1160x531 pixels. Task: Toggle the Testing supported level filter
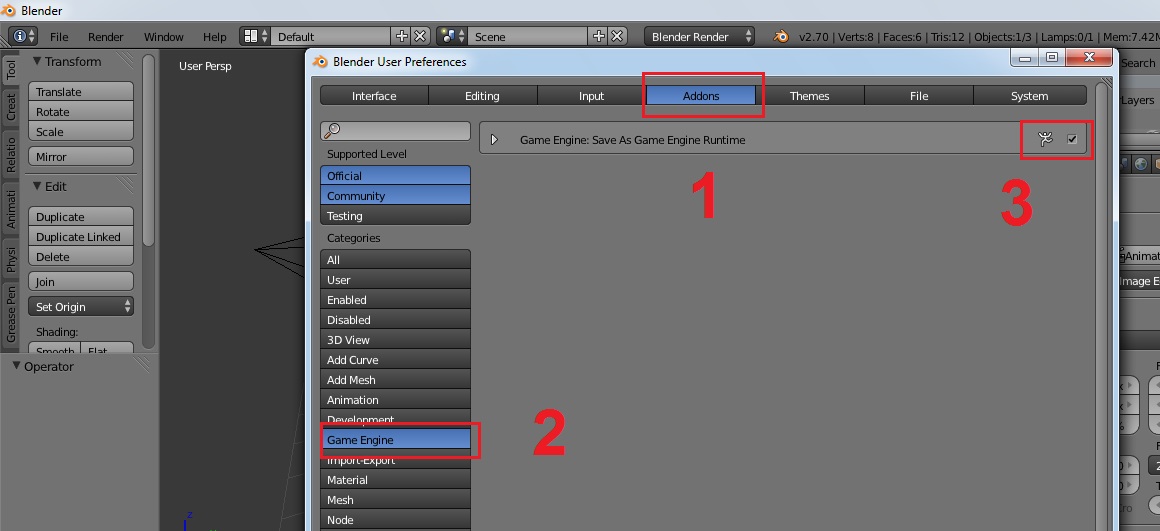coord(395,216)
